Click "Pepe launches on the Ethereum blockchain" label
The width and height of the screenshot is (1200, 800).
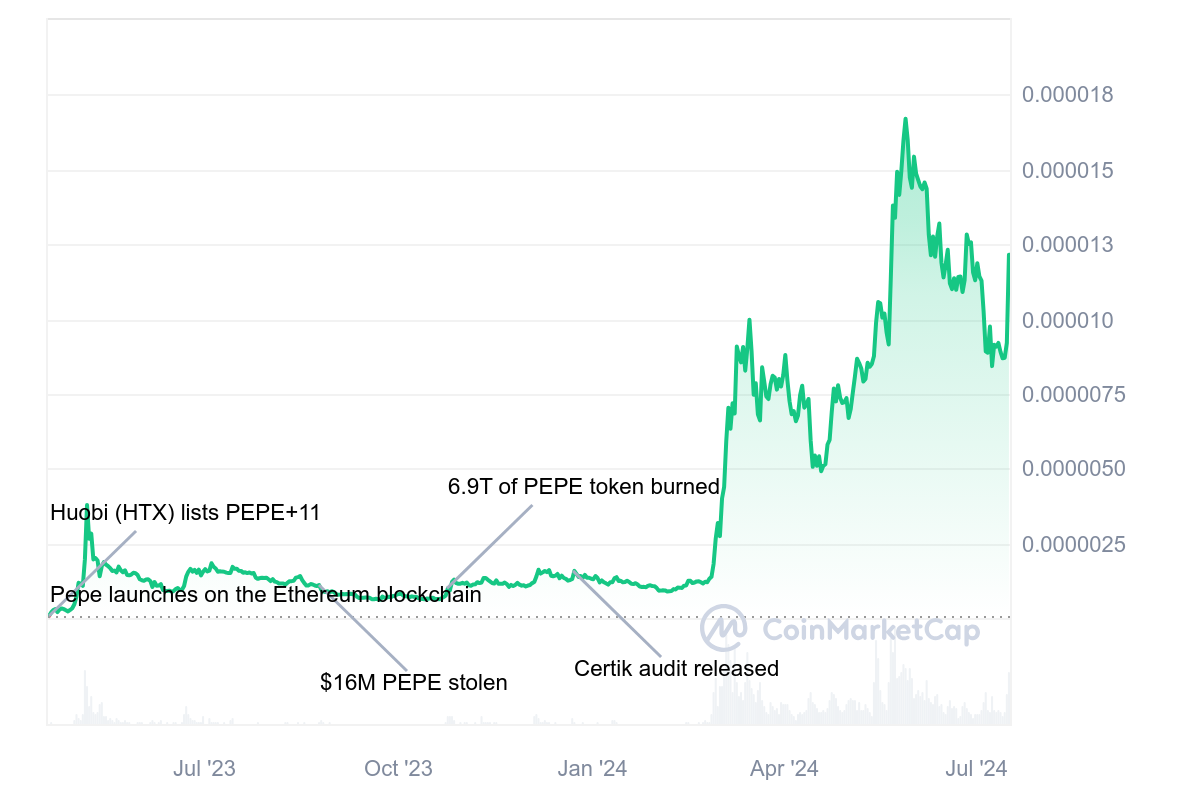point(266,595)
